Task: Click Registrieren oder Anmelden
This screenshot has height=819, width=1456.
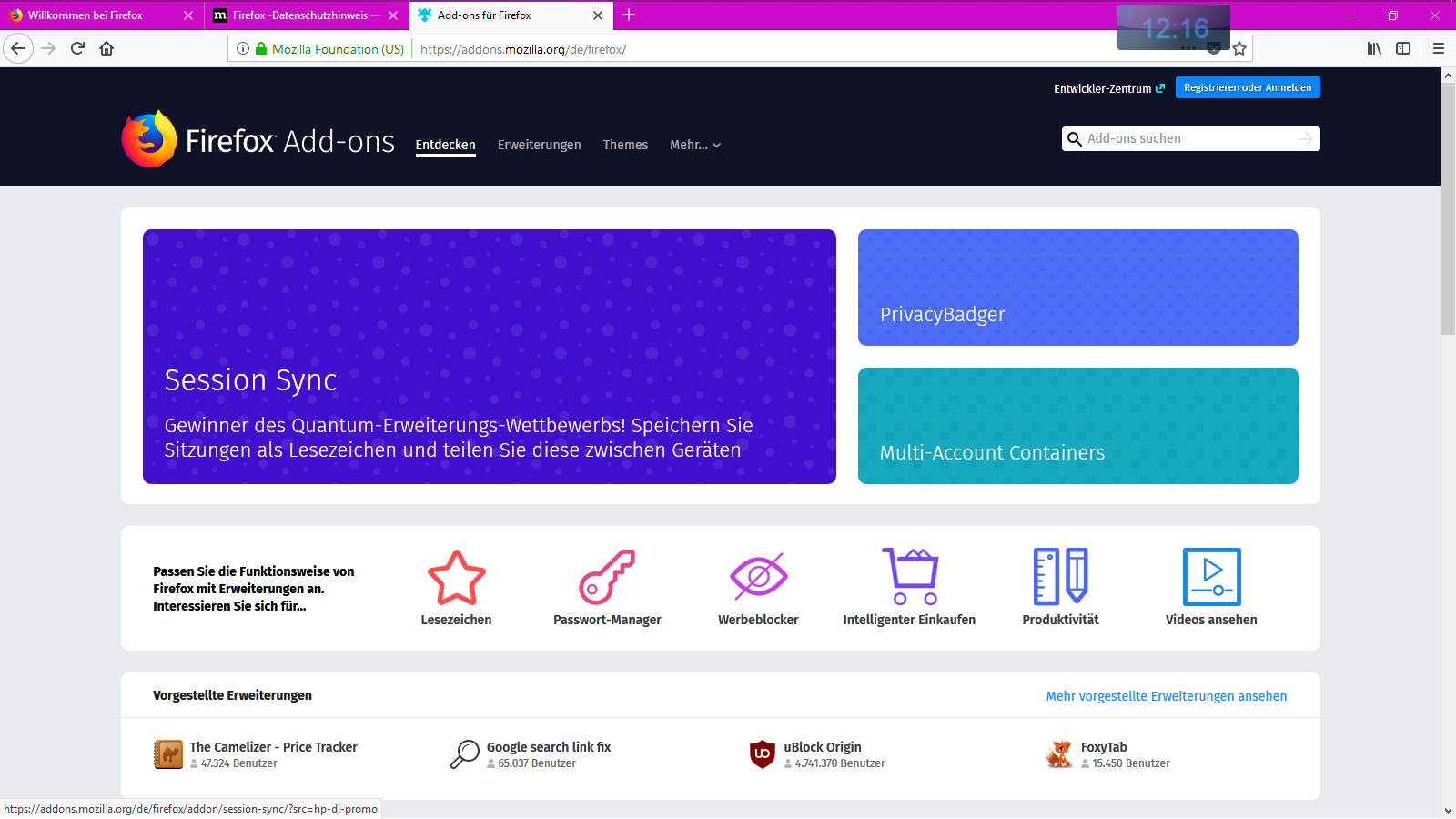Action: [1248, 87]
